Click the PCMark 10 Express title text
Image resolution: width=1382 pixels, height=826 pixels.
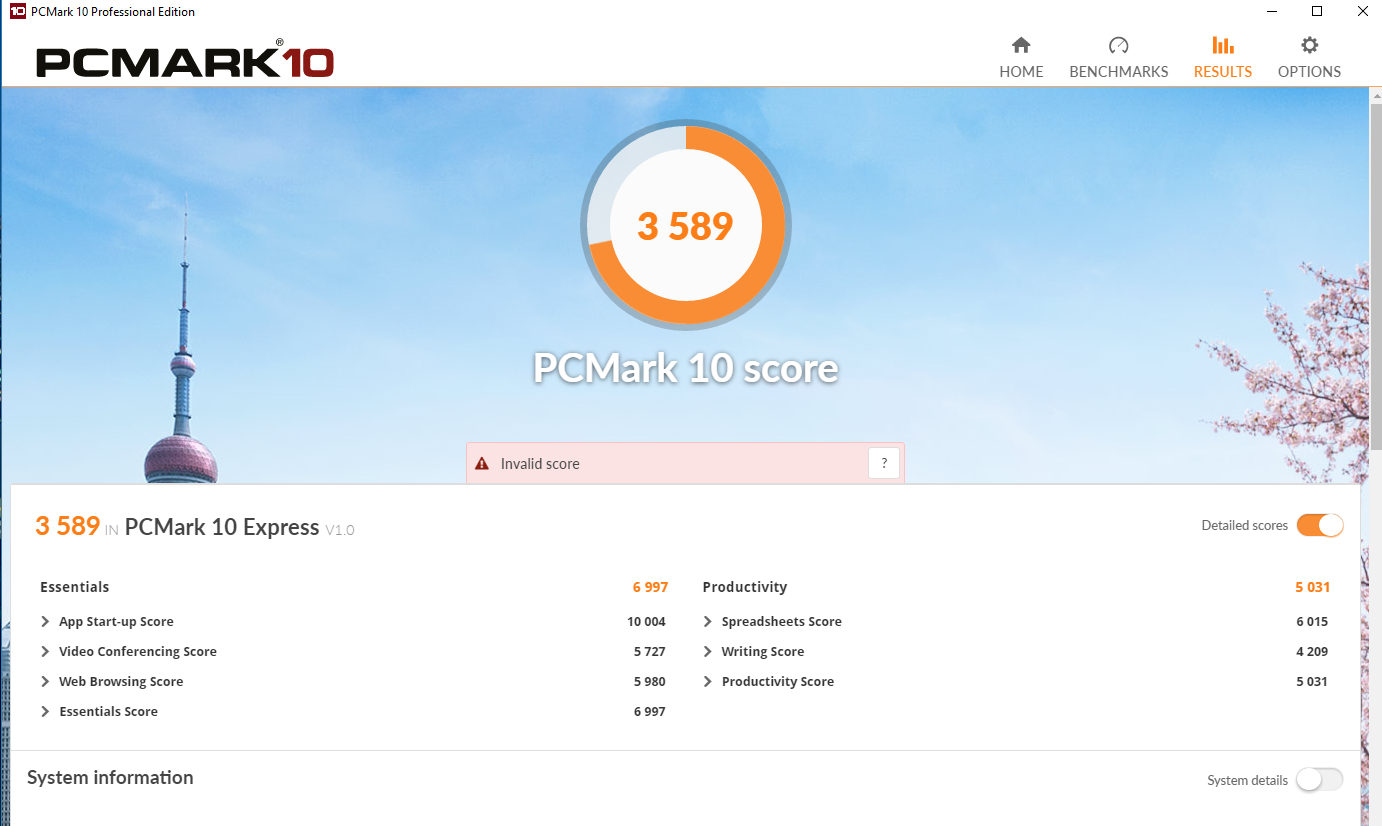[222, 527]
